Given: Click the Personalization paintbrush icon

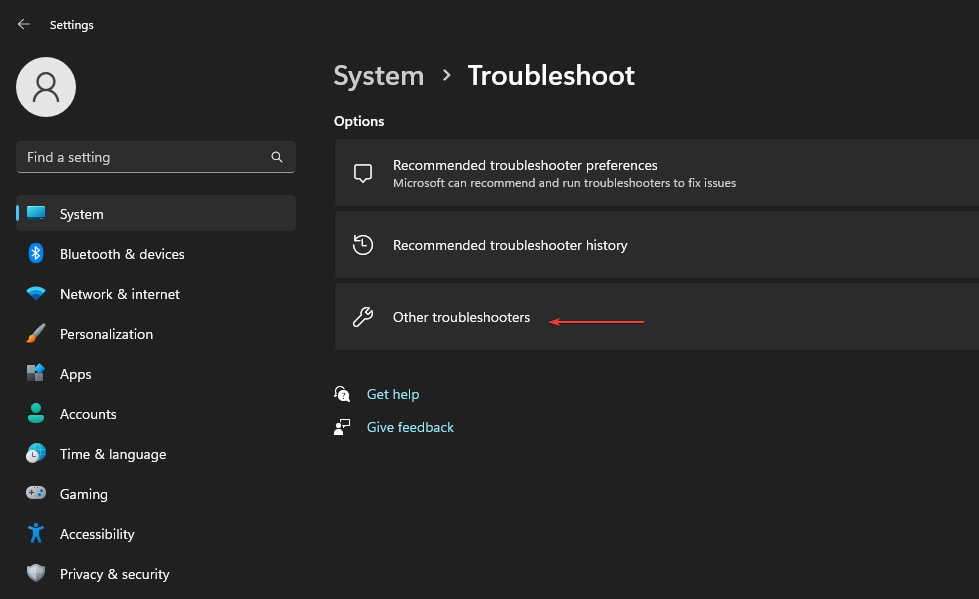Looking at the screenshot, I should [36, 334].
